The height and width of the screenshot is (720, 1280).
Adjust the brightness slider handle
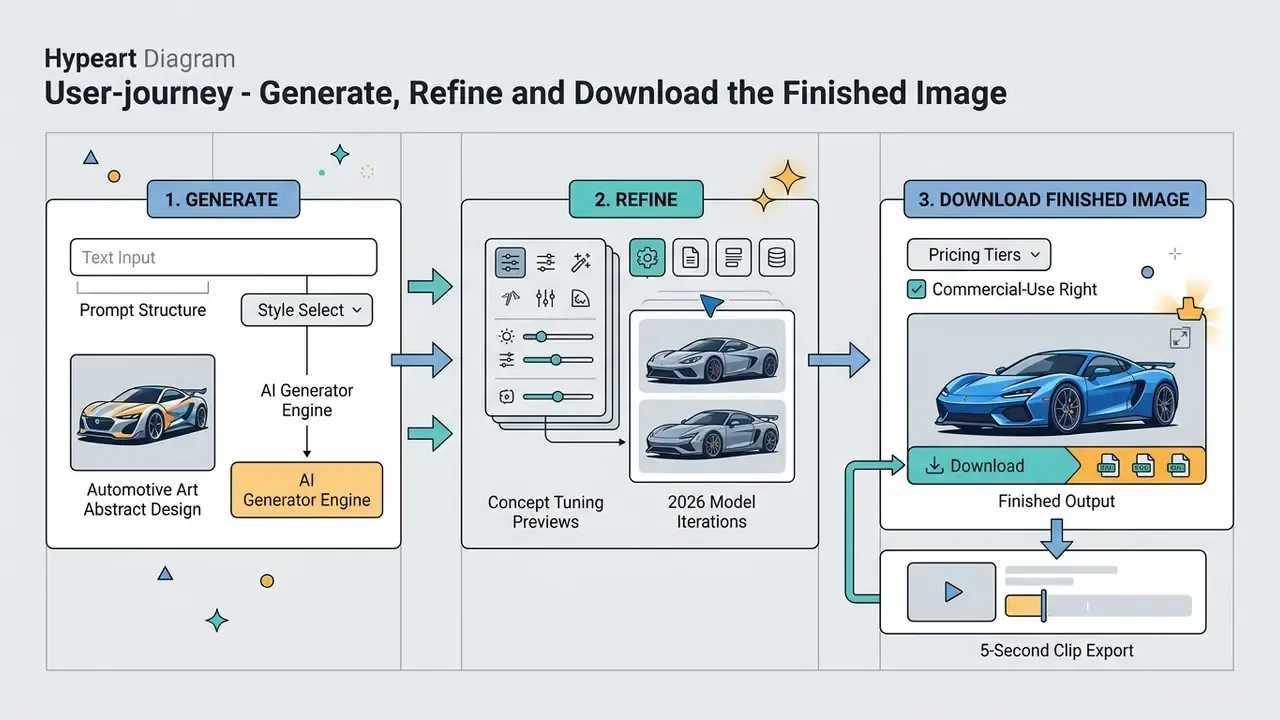click(541, 337)
